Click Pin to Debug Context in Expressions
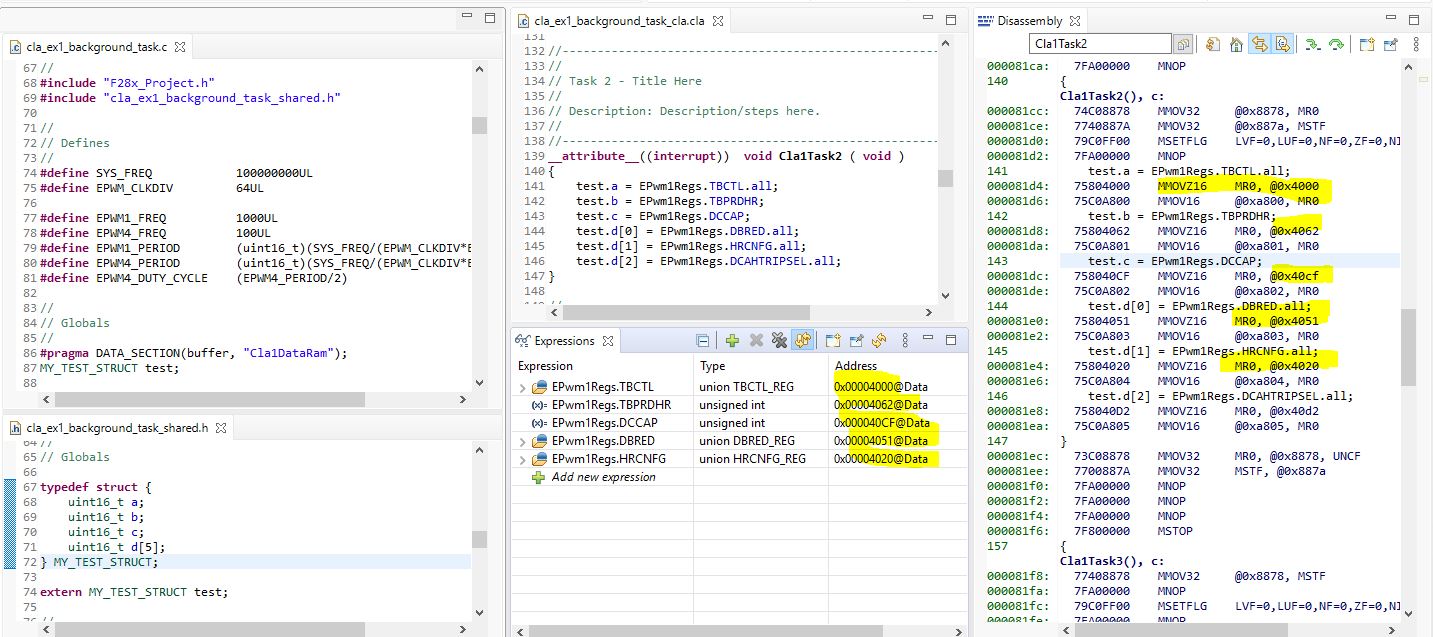Viewport: 1433px width, 637px height. pos(856,341)
